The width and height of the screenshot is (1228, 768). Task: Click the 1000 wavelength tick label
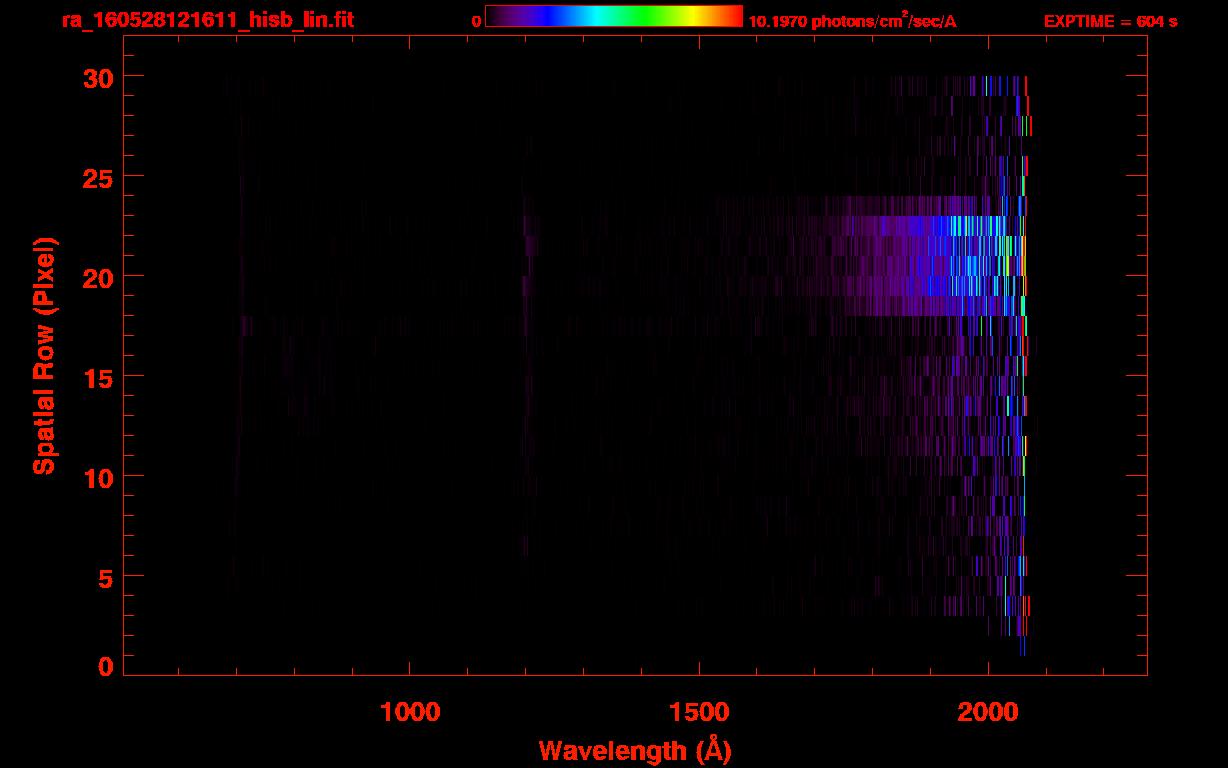pyautogui.click(x=410, y=712)
